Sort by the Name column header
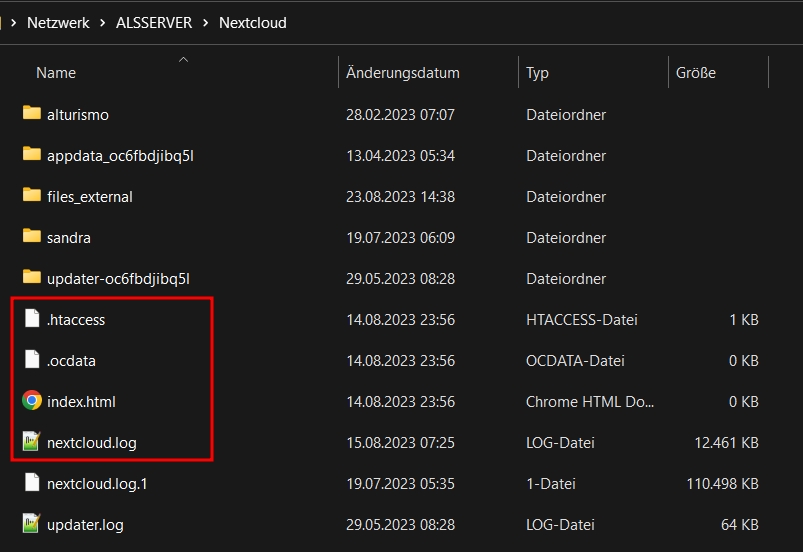 (x=56, y=73)
